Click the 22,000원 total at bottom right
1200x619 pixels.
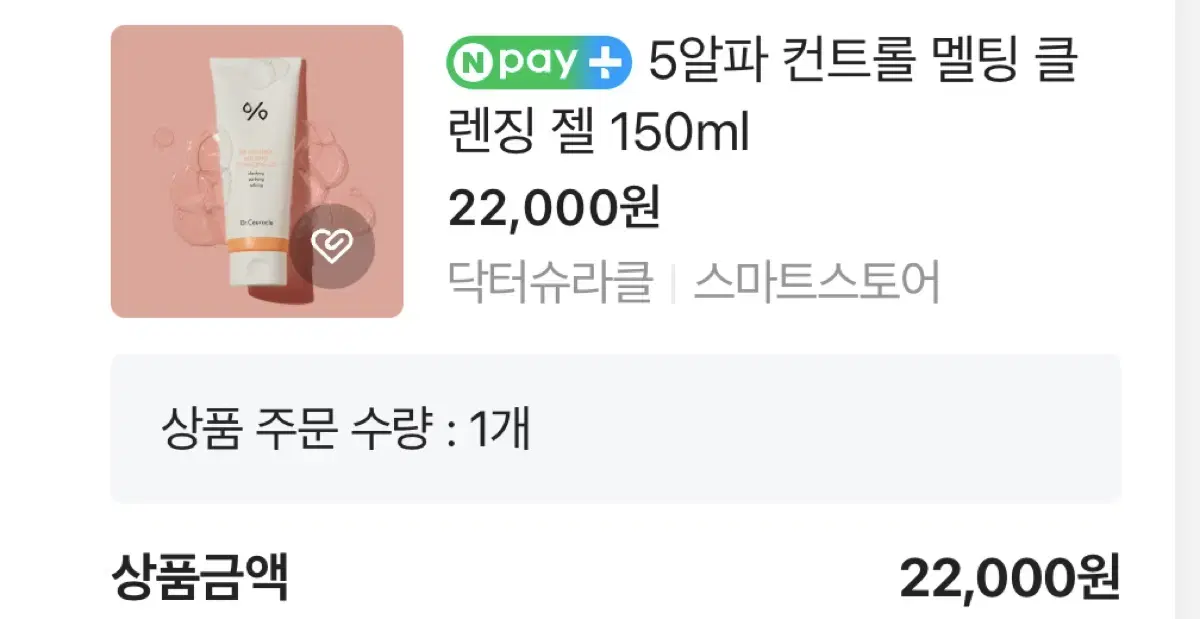[x=1010, y=578]
